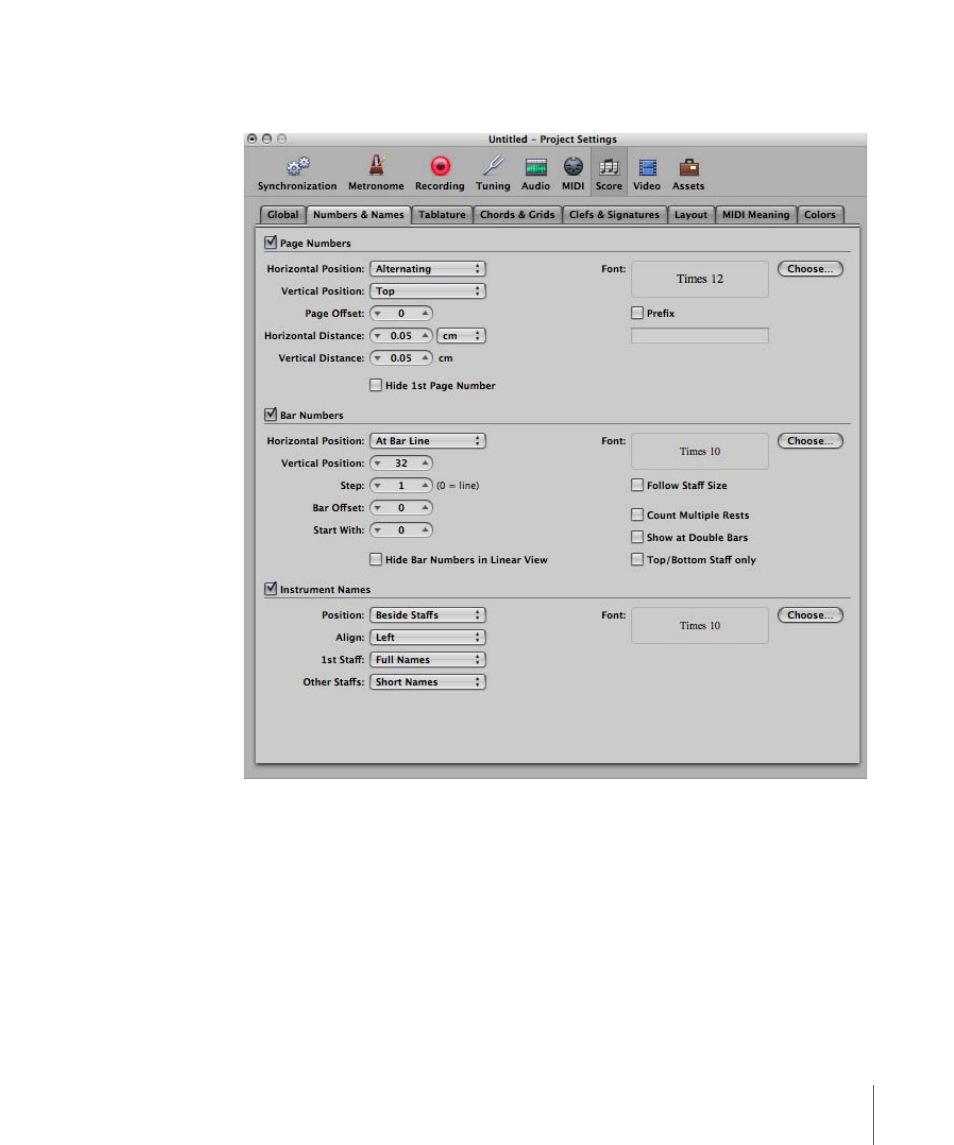Switch to Chords & Grids tab
The image size is (954, 1145).
(517, 215)
